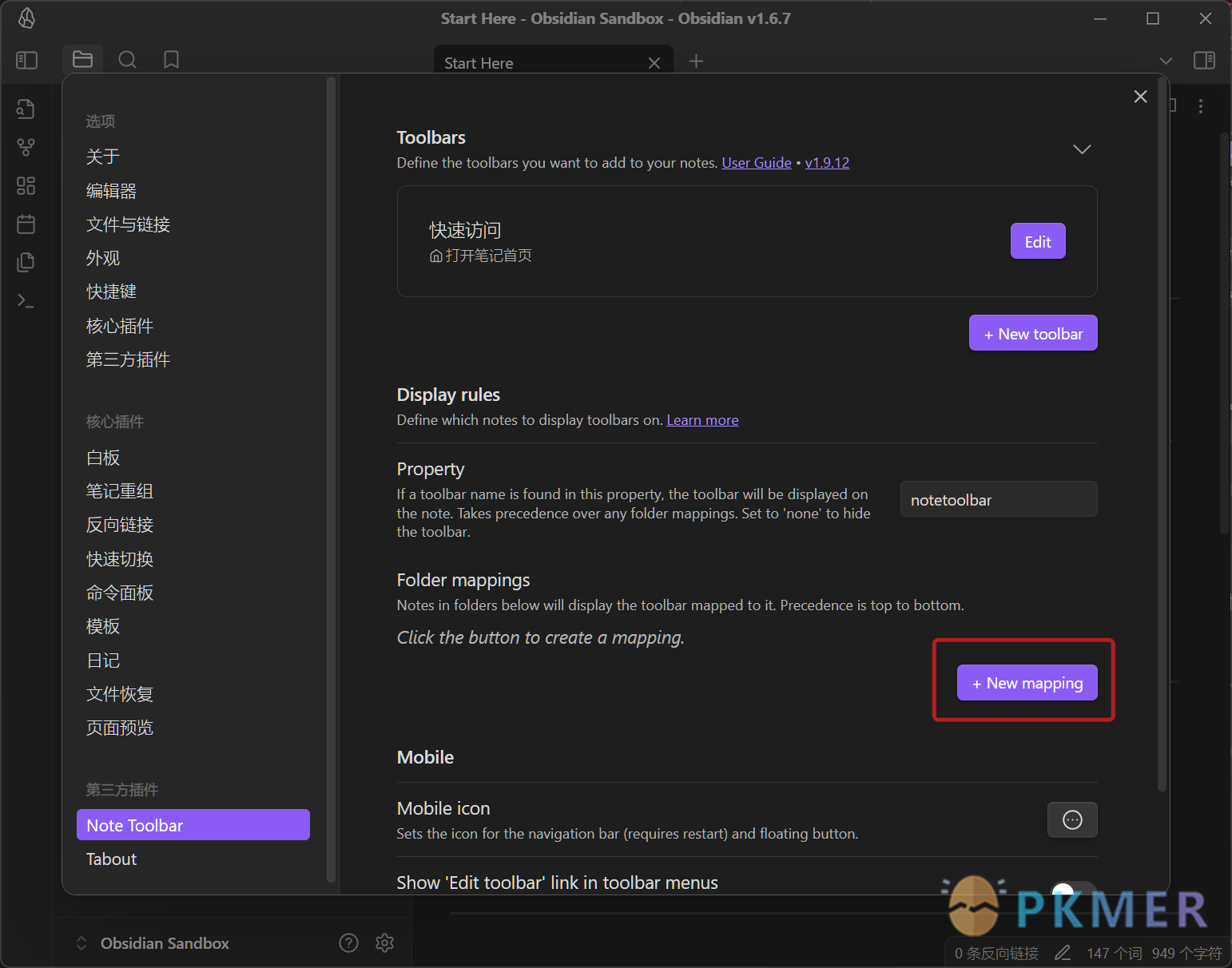Open settings gear icon
Screen dimensions: 1232x968
tap(384, 943)
